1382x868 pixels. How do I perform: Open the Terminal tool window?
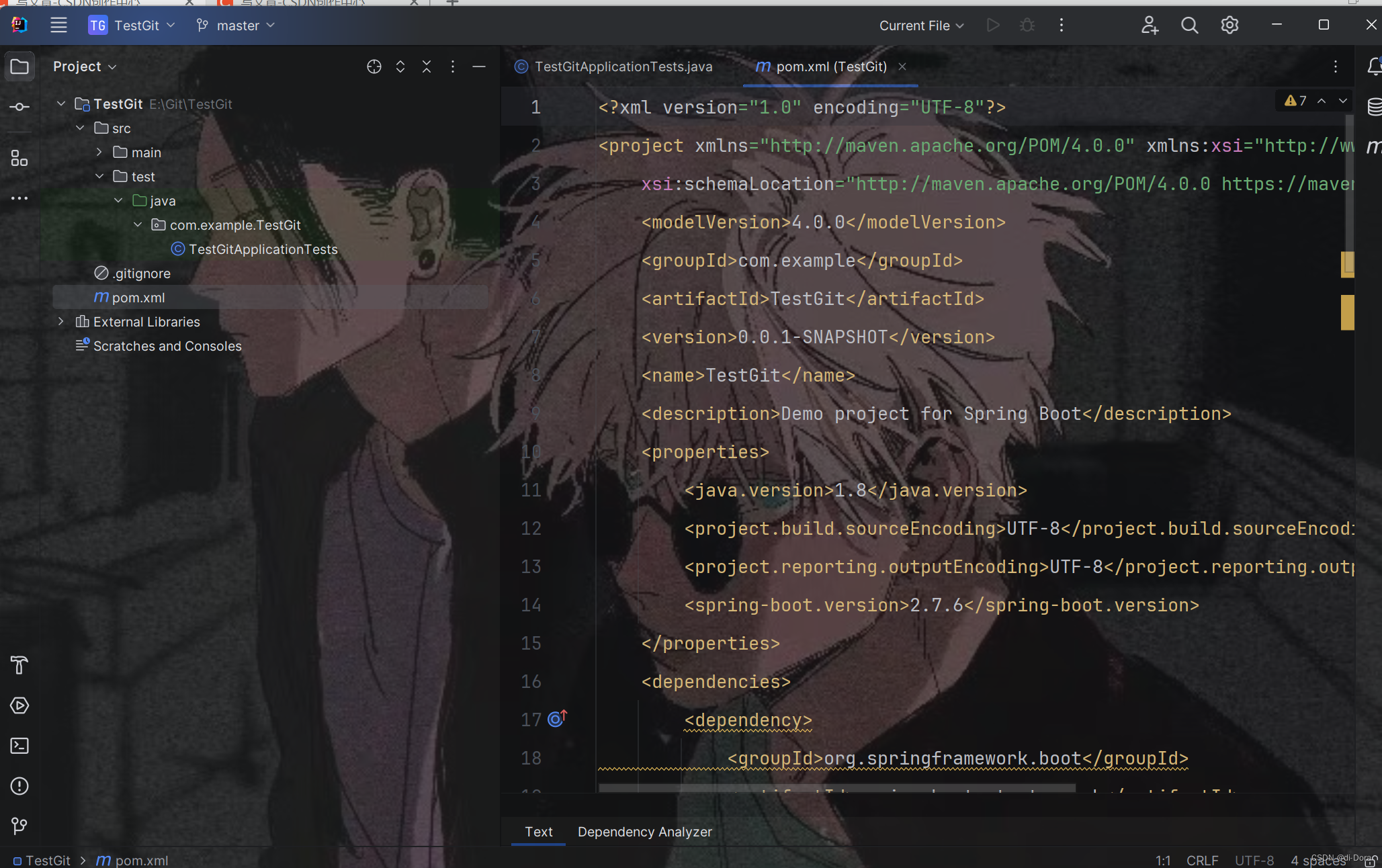click(x=19, y=746)
